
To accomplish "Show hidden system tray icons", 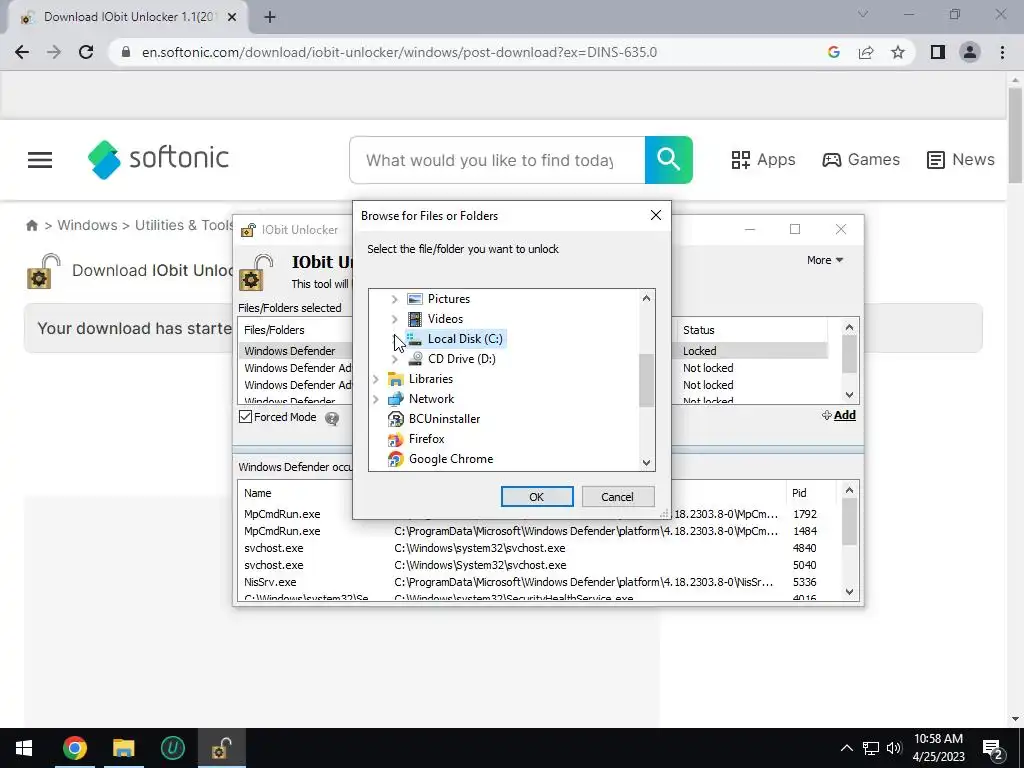I will 846,748.
